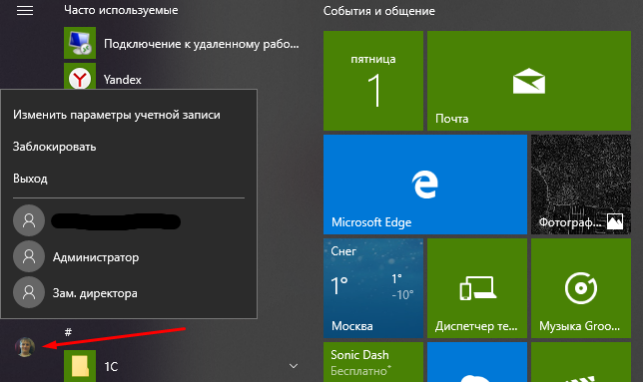Viewport: 643px width, 382px height.
Task: Click the "Yandex" app label
Action: [122, 80]
